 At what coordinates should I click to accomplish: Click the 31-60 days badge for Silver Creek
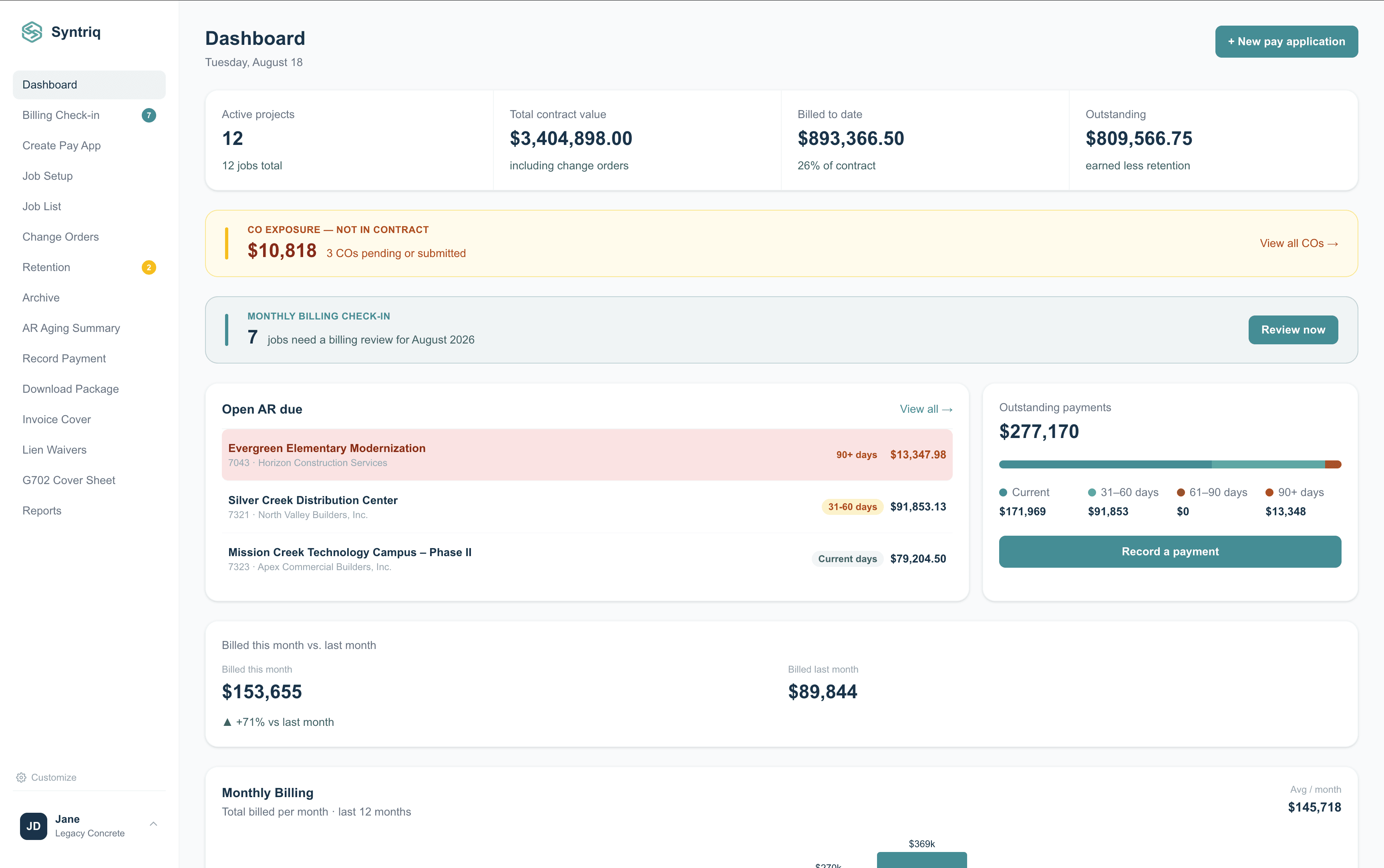coord(853,507)
